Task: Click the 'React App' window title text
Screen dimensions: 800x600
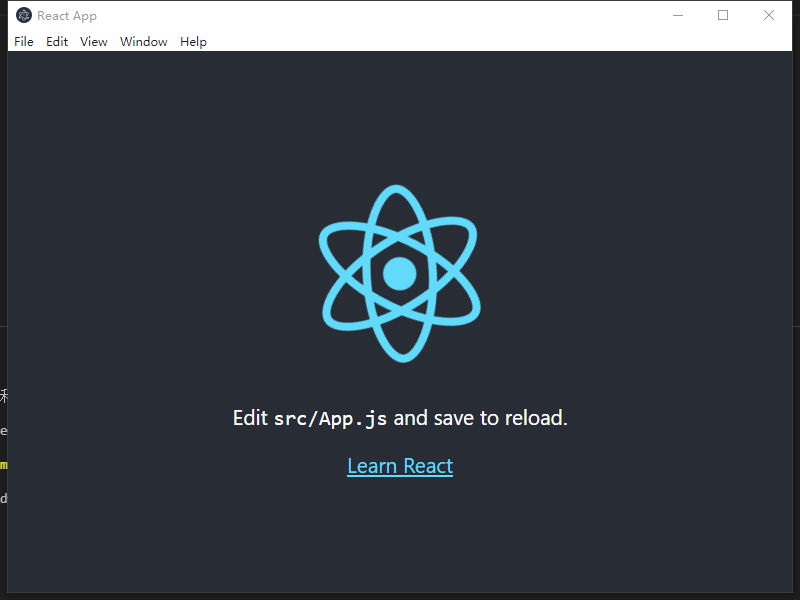Action: tap(67, 16)
